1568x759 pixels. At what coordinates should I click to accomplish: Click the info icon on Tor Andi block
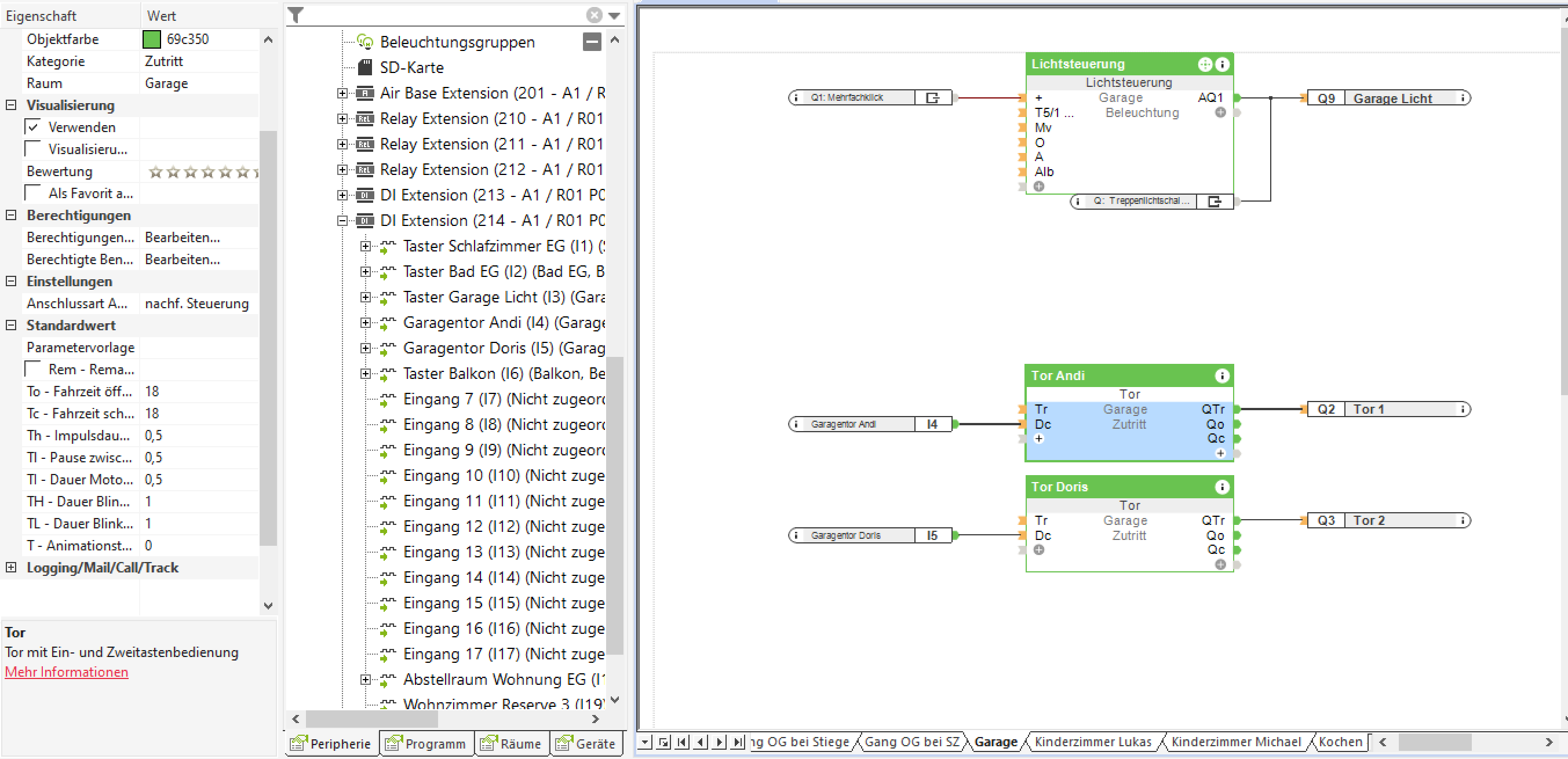1221,375
